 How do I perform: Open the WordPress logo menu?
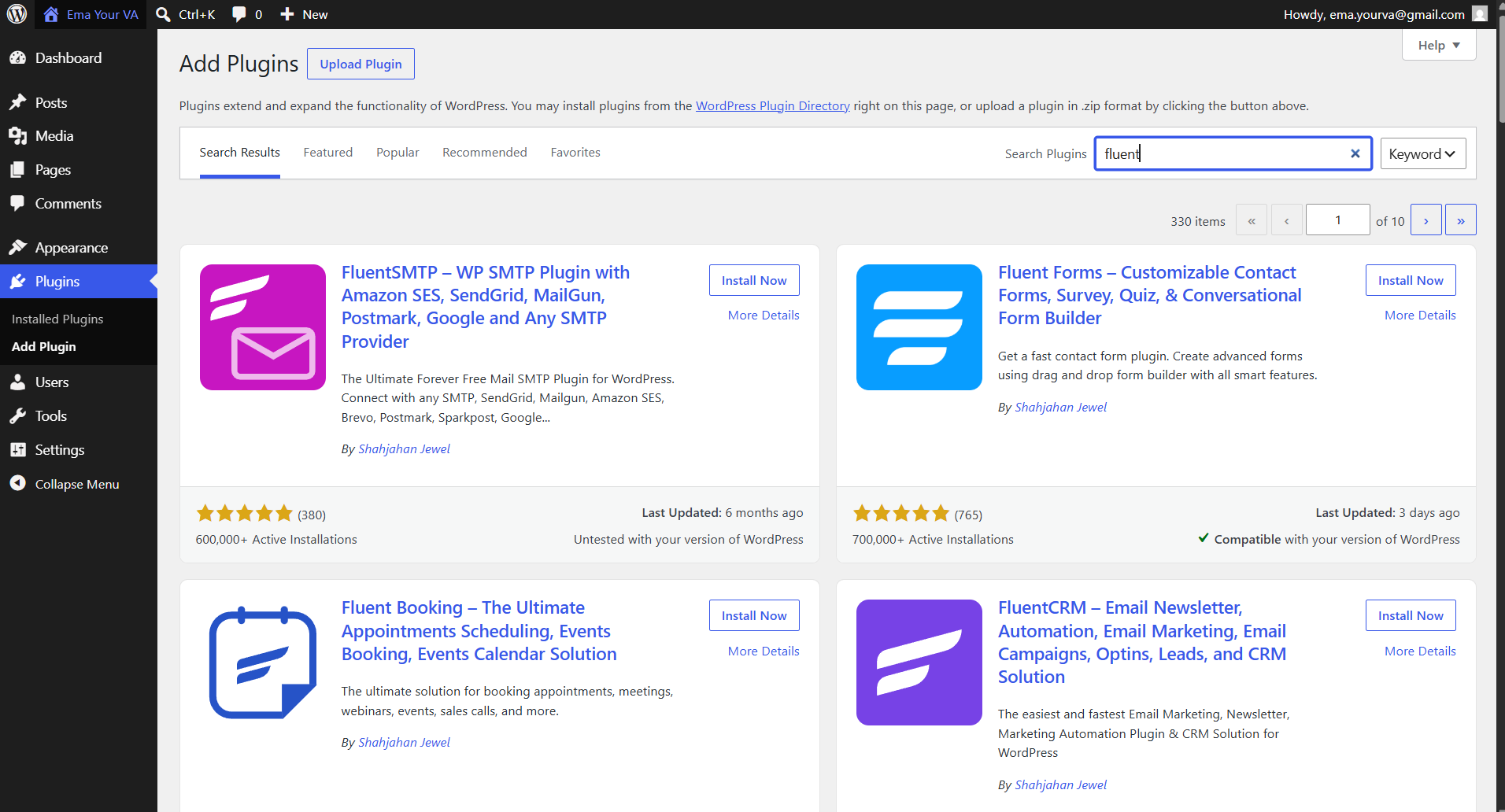[x=17, y=14]
